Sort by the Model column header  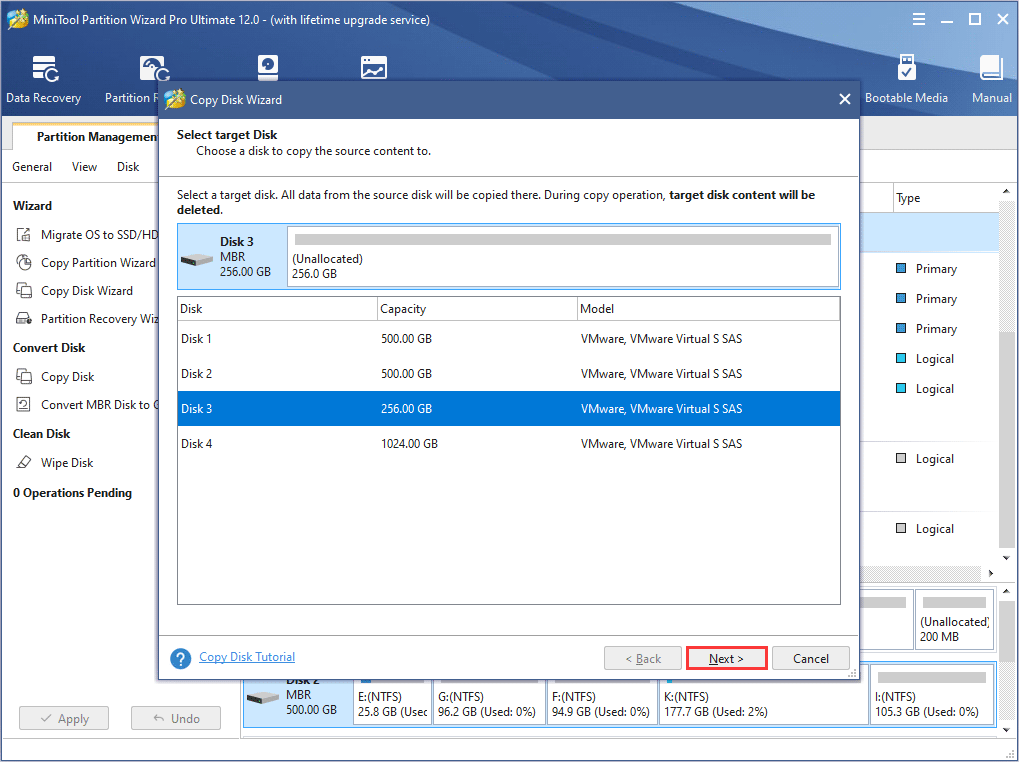pyautogui.click(x=708, y=309)
